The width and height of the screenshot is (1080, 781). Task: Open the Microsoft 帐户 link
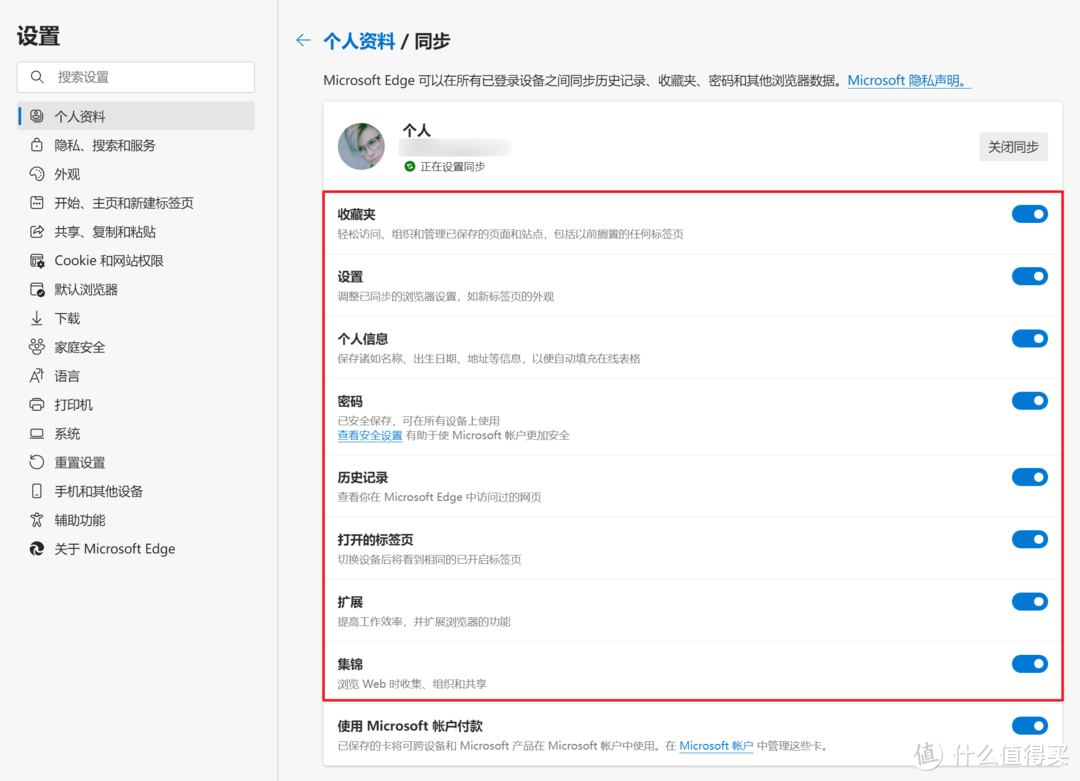[x=716, y=746]
